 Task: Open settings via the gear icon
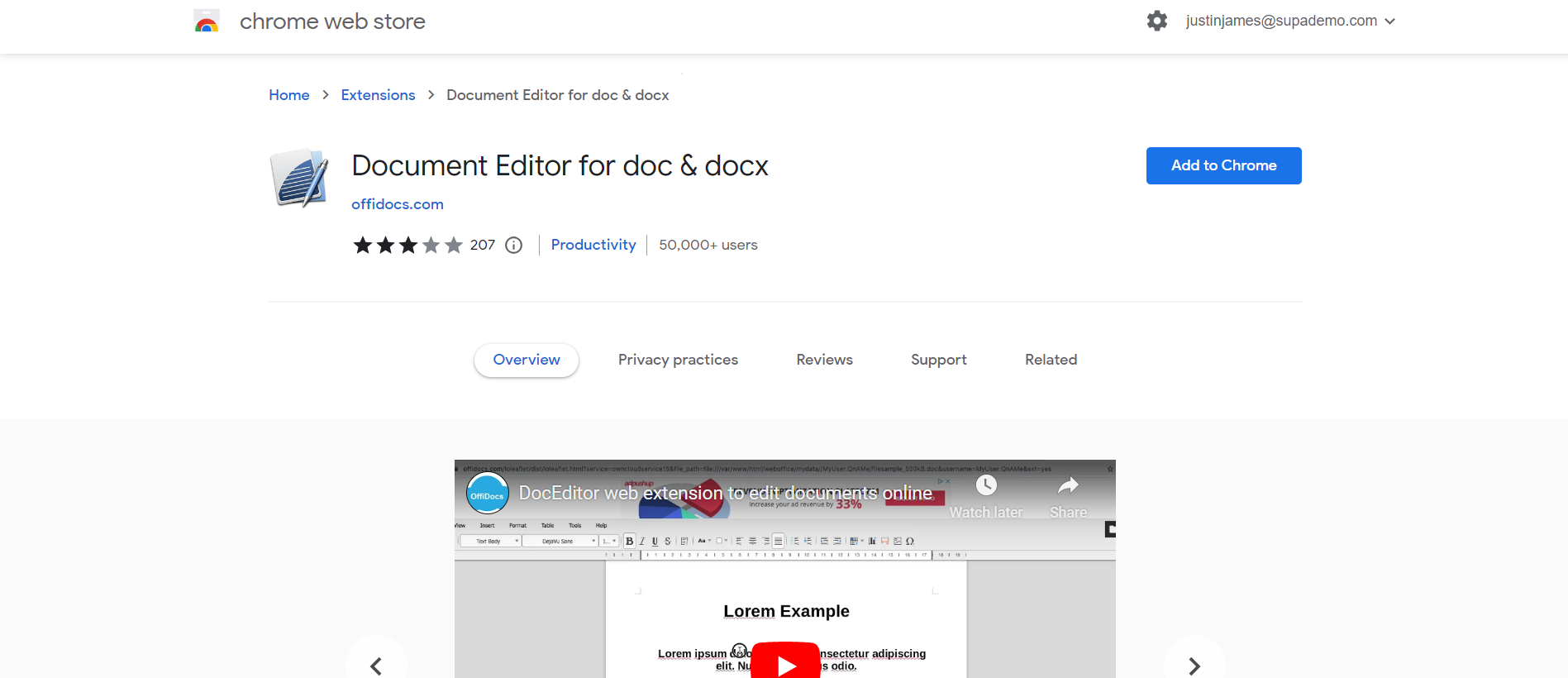(x=1157, y=21)
